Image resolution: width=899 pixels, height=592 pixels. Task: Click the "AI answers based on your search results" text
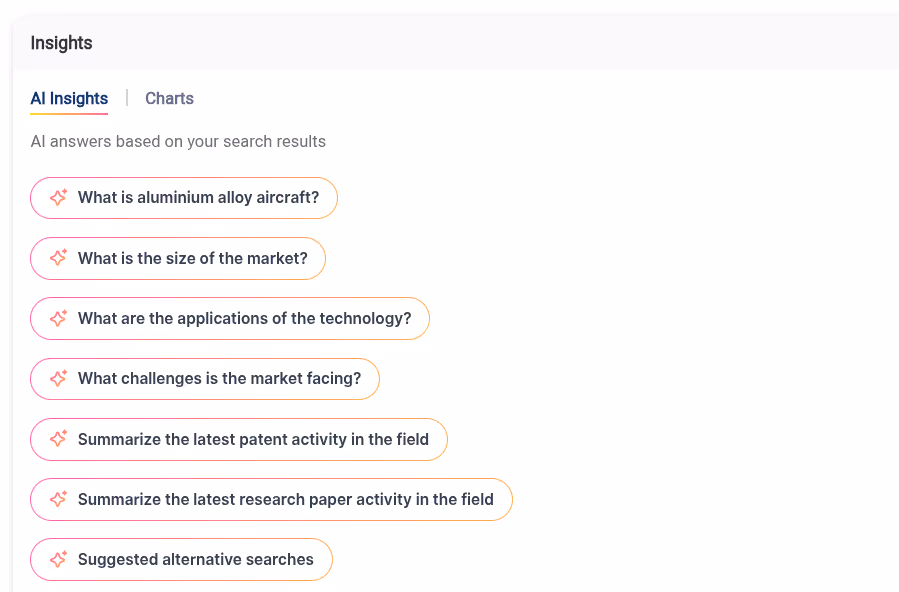coord(178,142)
